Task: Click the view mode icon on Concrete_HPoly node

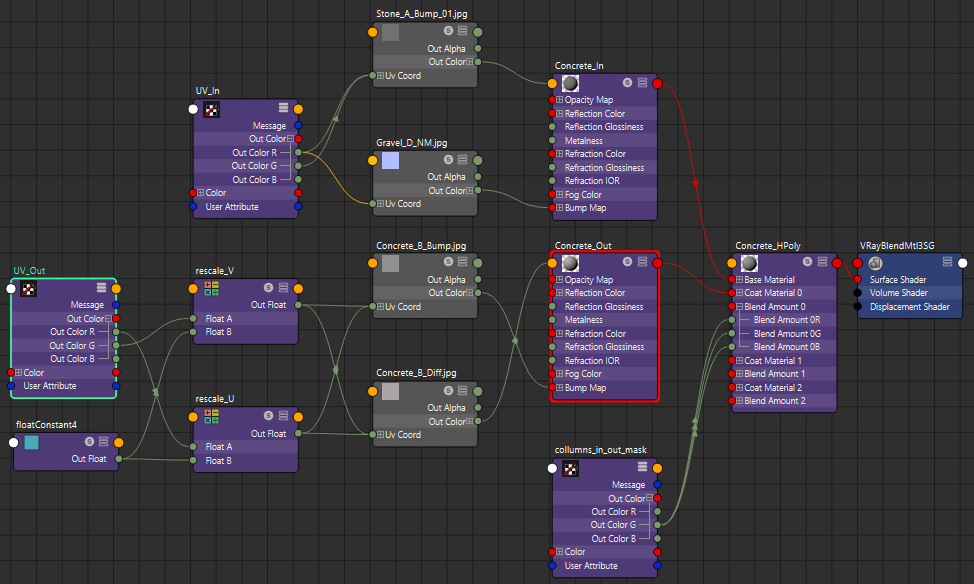Action: (x=822, y=262)
